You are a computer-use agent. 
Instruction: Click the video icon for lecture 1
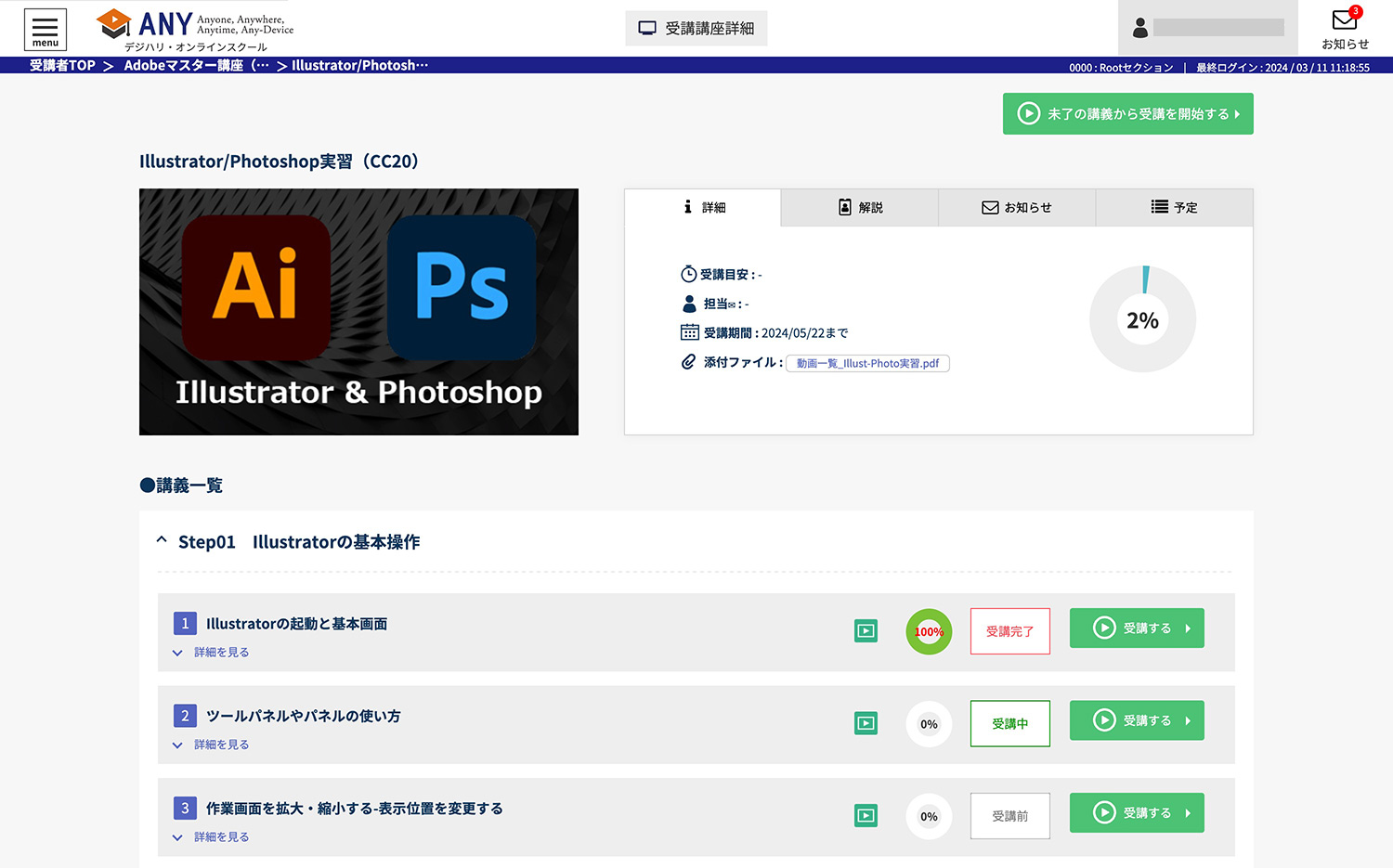click(866, 631)
